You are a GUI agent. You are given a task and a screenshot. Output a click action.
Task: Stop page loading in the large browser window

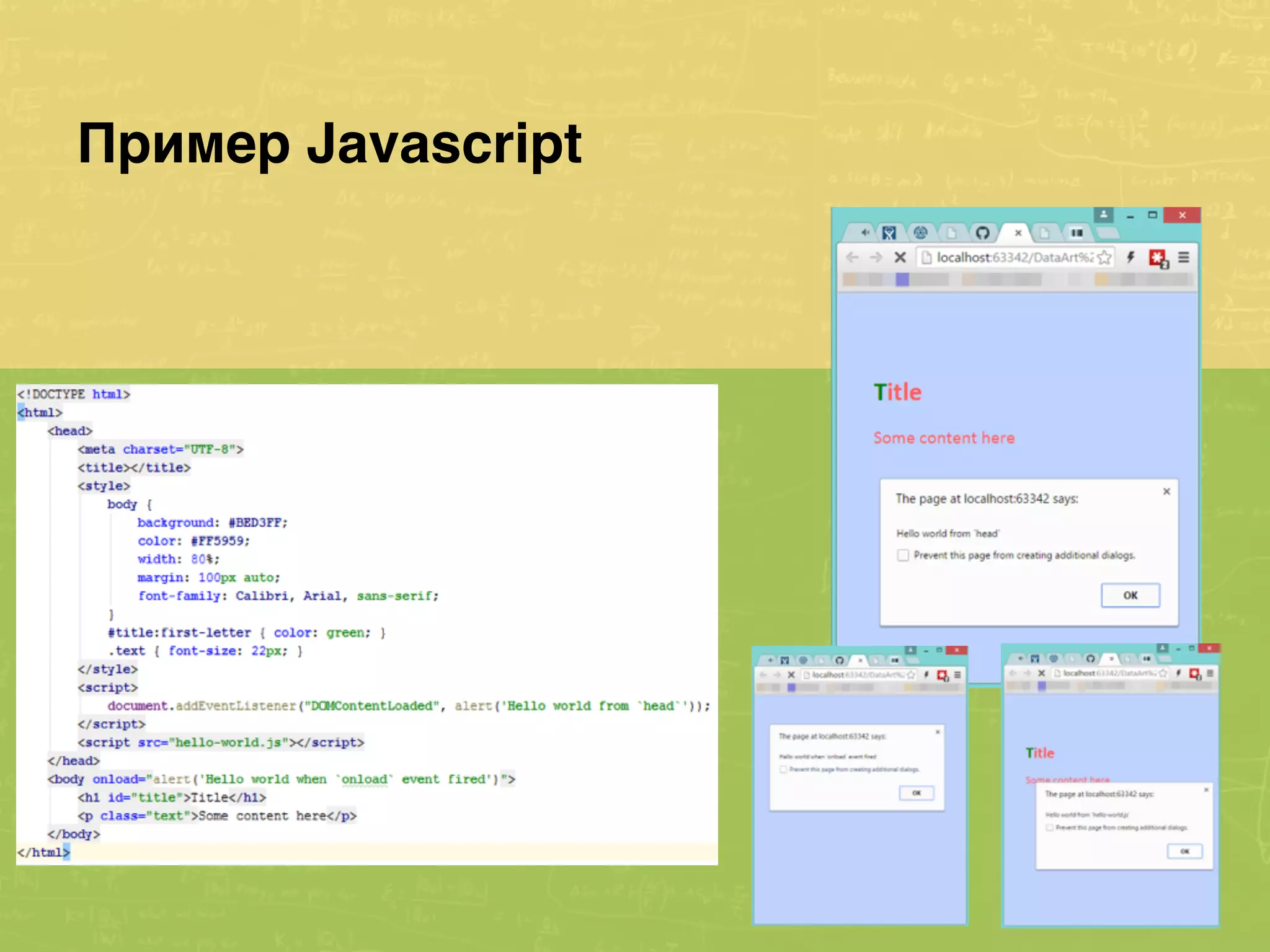[x=900, y=257]
